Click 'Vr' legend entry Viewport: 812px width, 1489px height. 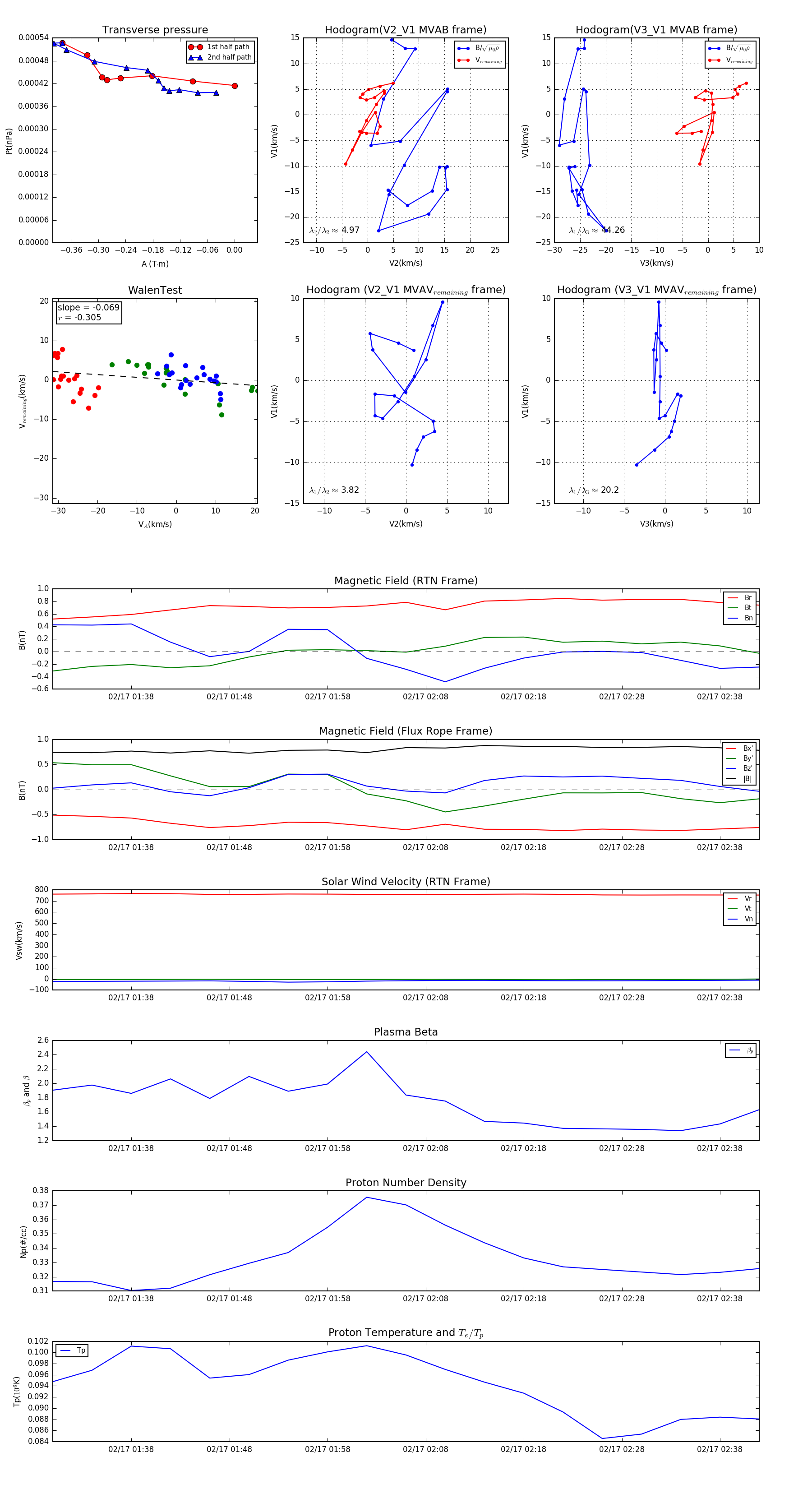coord(741,899)
